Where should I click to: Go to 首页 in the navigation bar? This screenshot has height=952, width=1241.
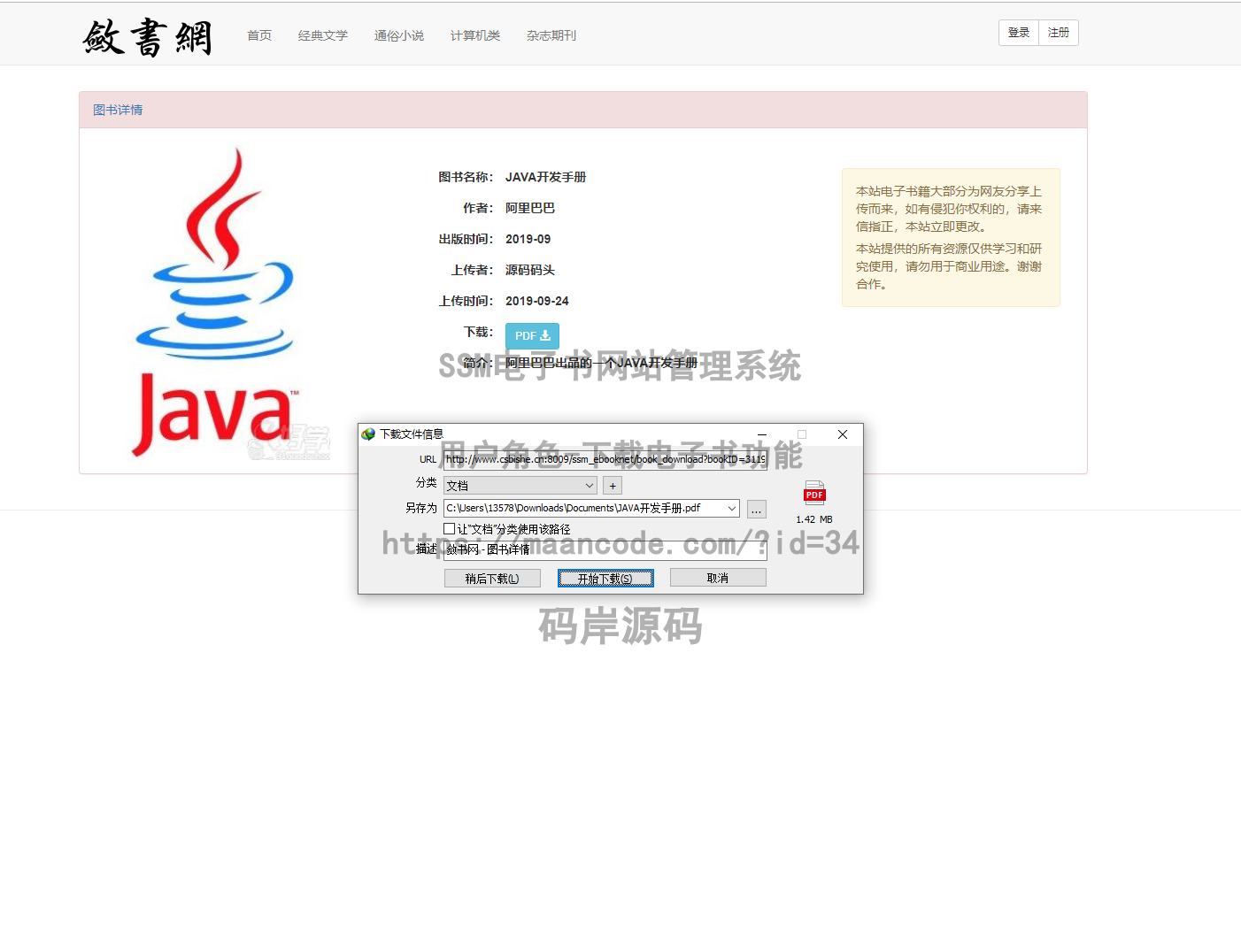point(259,35)
